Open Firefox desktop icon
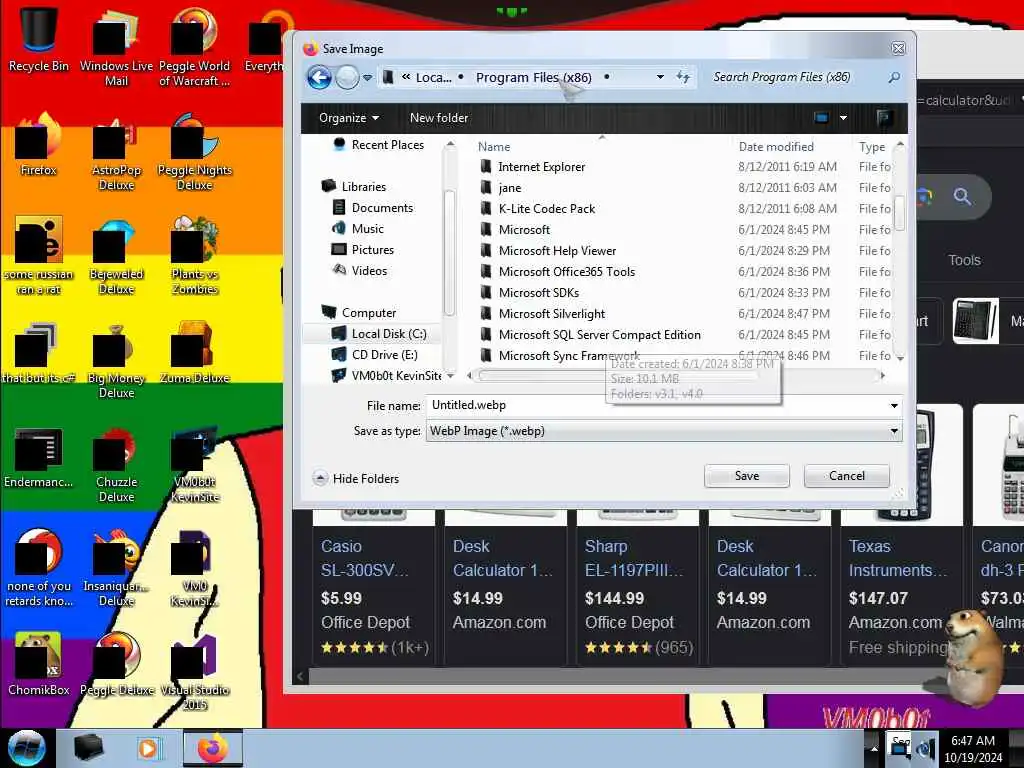This screenshot has width=1024, height=768. coord(39,144)
